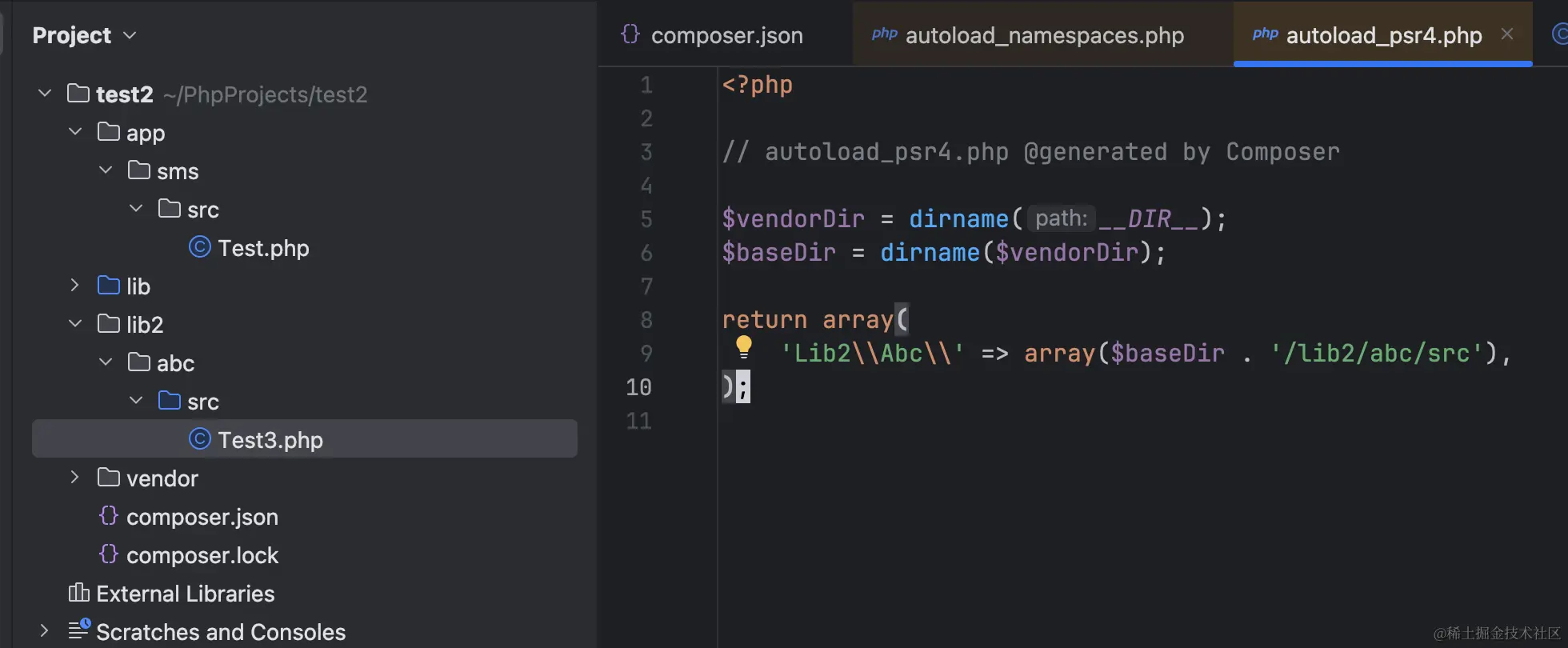Screen dimensions: 1568x648
Task: Collapse the abc folder
Action: [106, 362]
